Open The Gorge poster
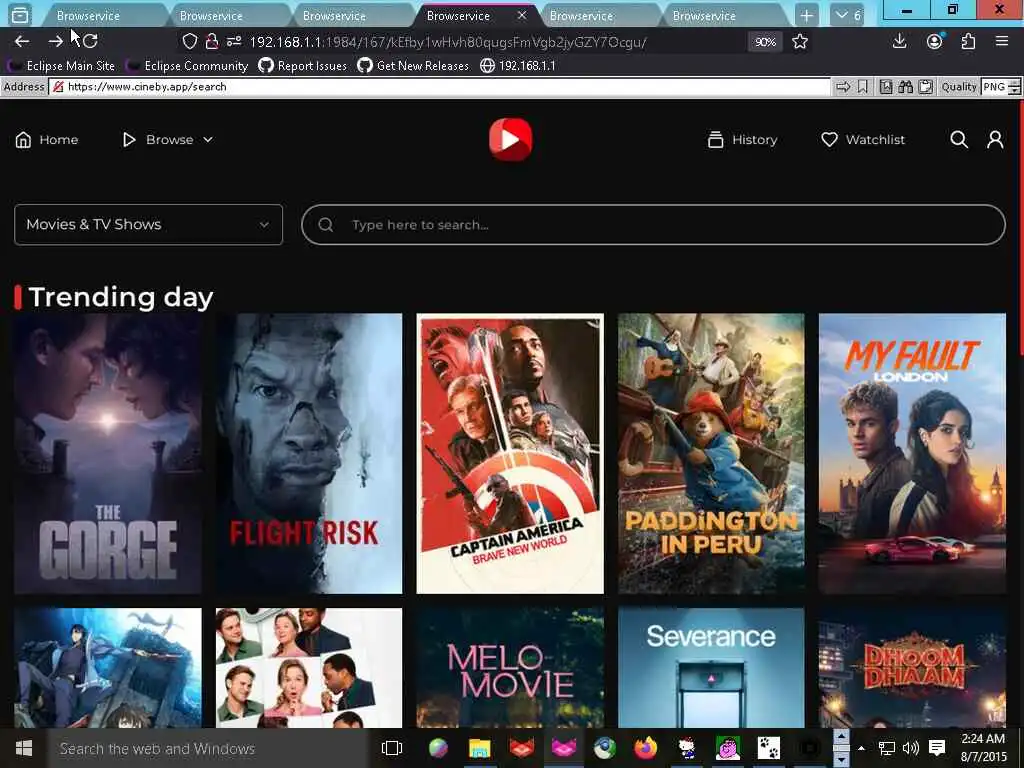This screenshot has width=1024, height=768. pos(108,454)
